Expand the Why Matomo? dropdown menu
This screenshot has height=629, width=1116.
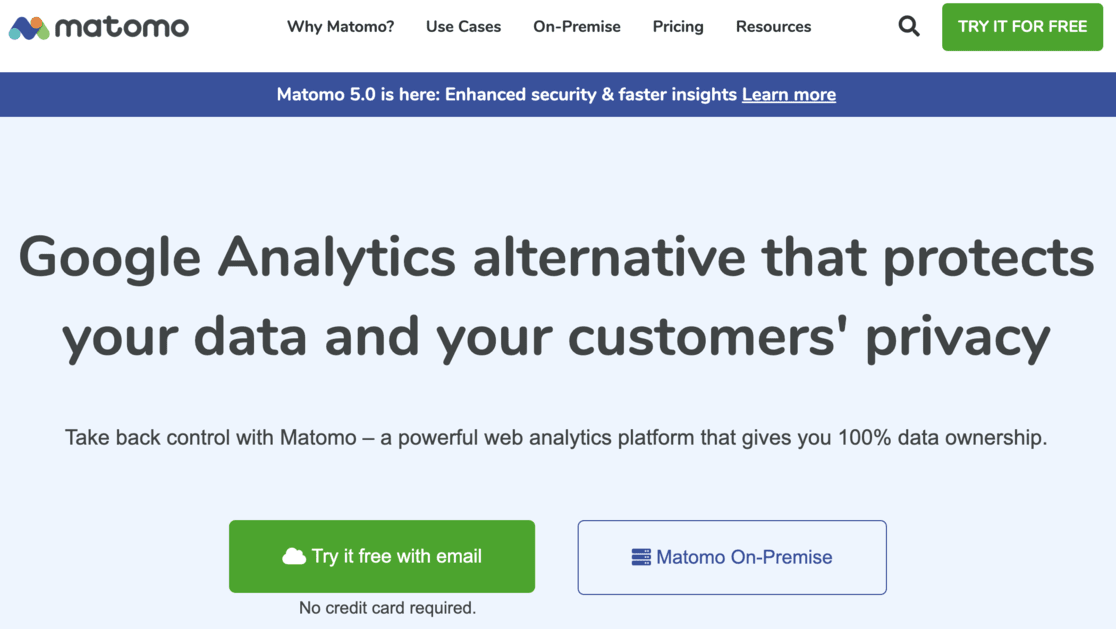pos(340,27)
